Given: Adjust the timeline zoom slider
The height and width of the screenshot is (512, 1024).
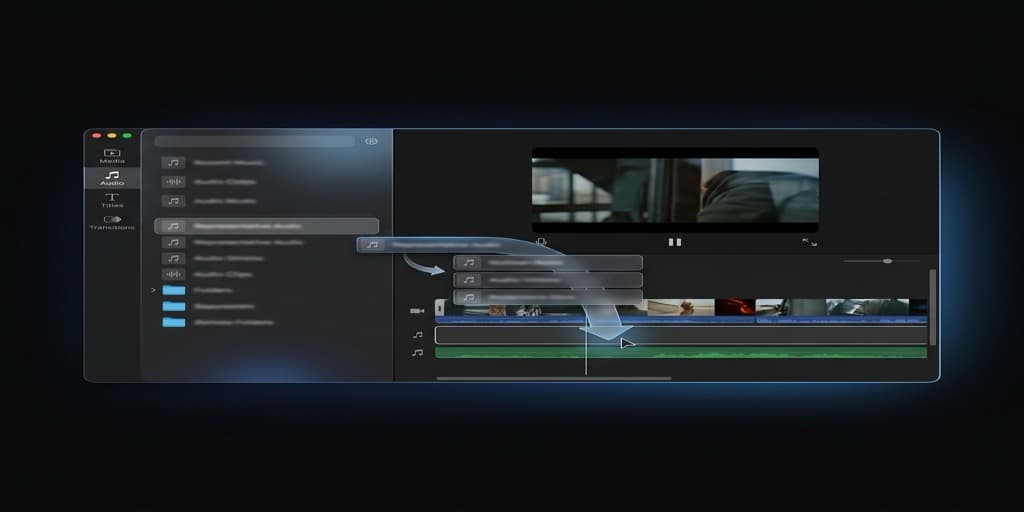Looking at the screenshot, I should click(x=881, y=261).
